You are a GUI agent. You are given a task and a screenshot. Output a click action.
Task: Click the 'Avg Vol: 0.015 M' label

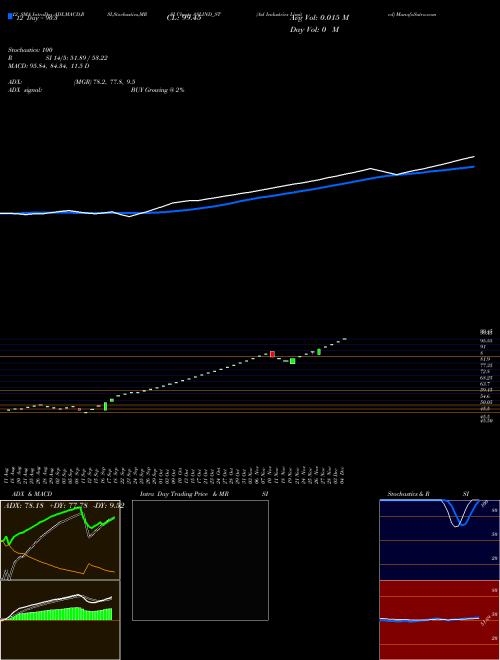[319, 18]
